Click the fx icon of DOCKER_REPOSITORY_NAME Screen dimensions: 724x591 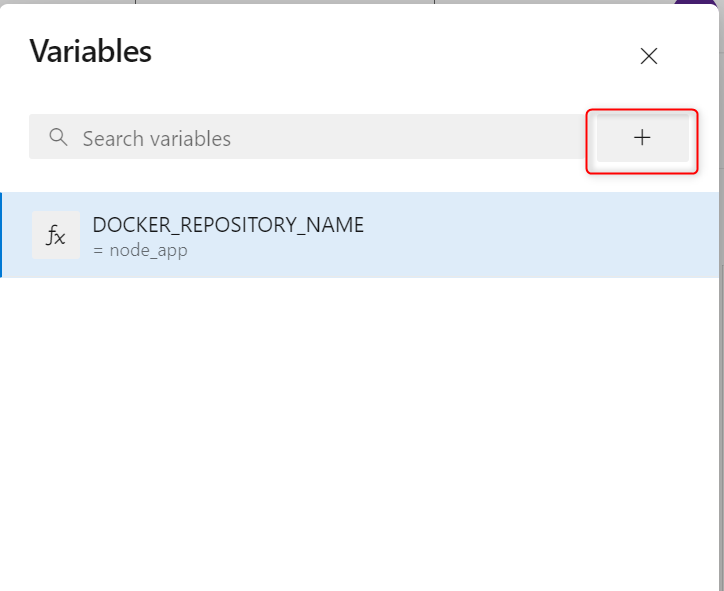tap(56, 235)
